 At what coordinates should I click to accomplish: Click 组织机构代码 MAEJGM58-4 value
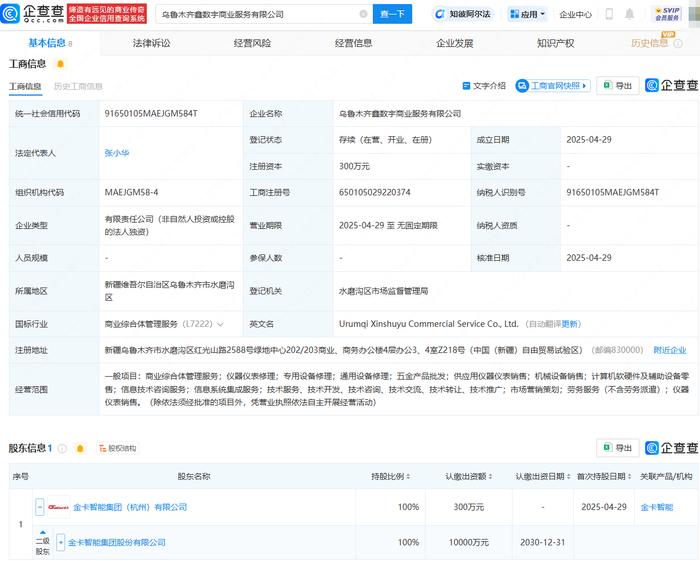[131, 192]
